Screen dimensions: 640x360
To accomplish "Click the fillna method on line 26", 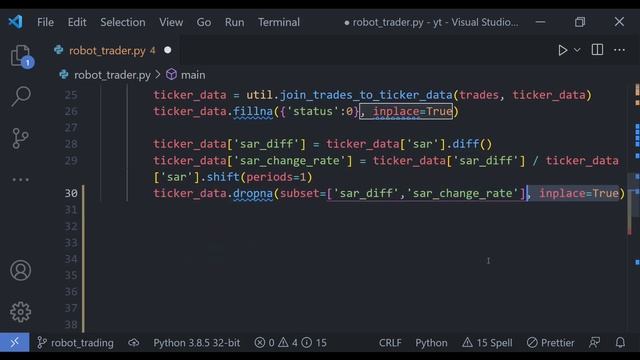I will click(253, 111).
